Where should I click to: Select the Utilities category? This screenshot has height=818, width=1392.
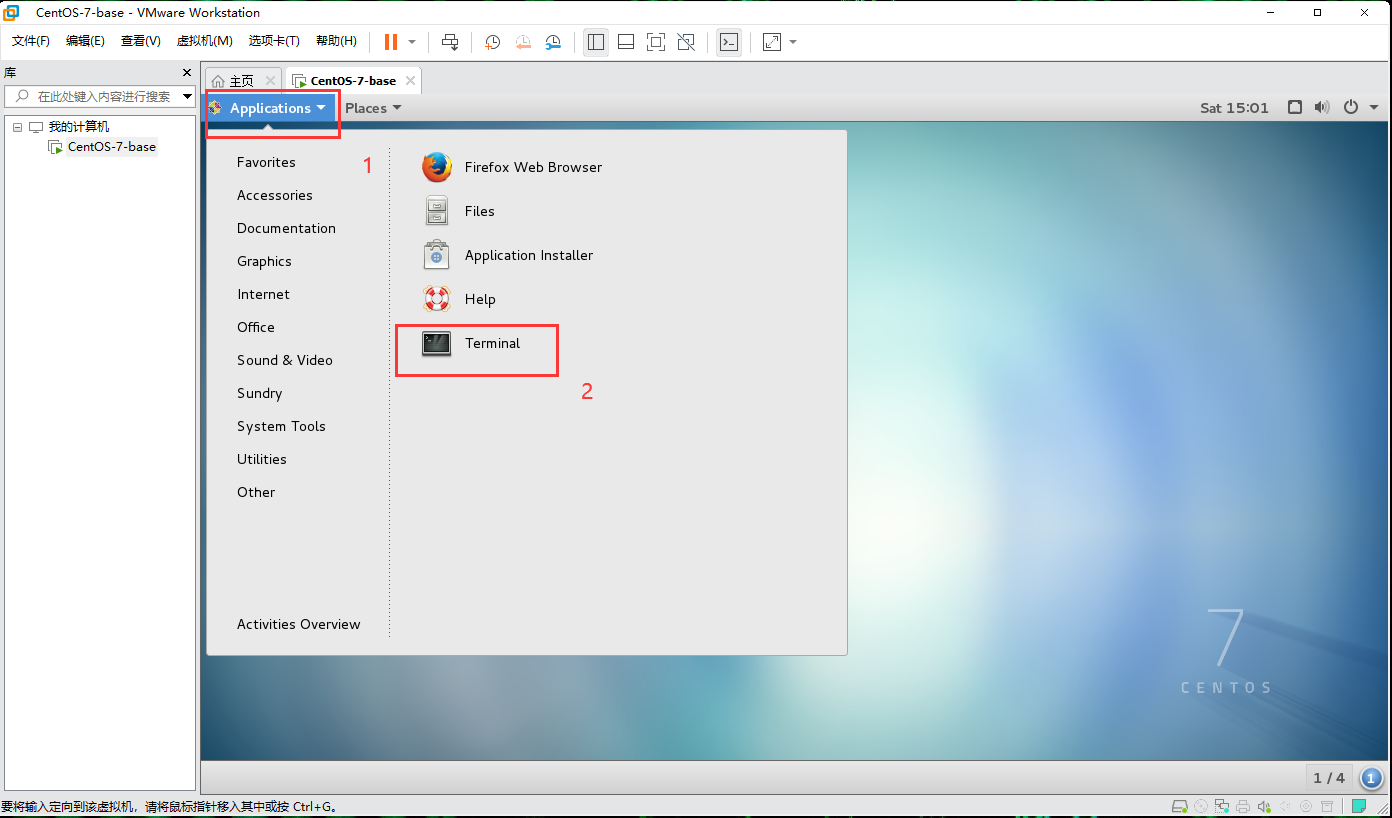coord(262,459)
